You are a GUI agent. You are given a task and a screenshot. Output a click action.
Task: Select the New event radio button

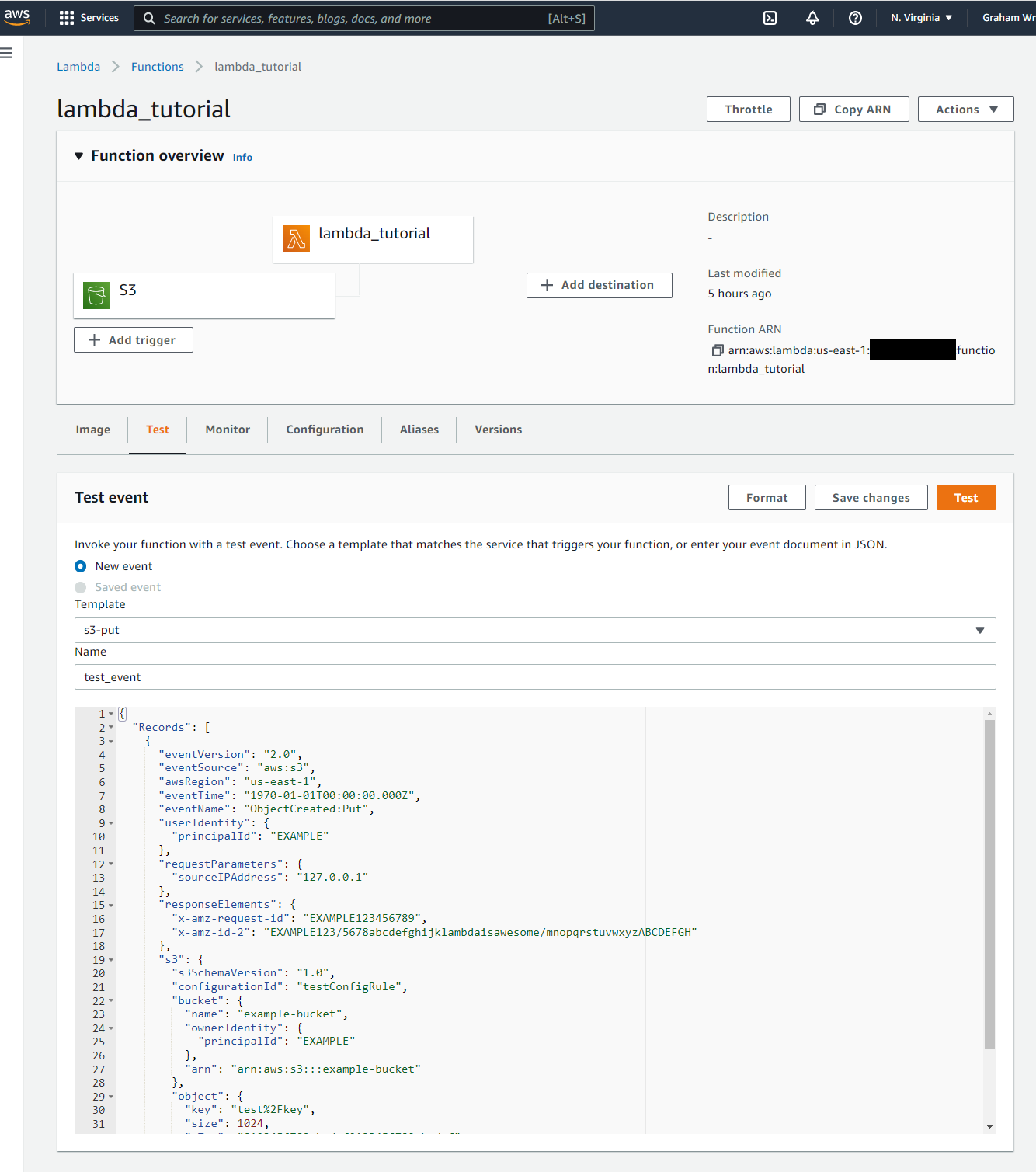click(x=80, y=566)
